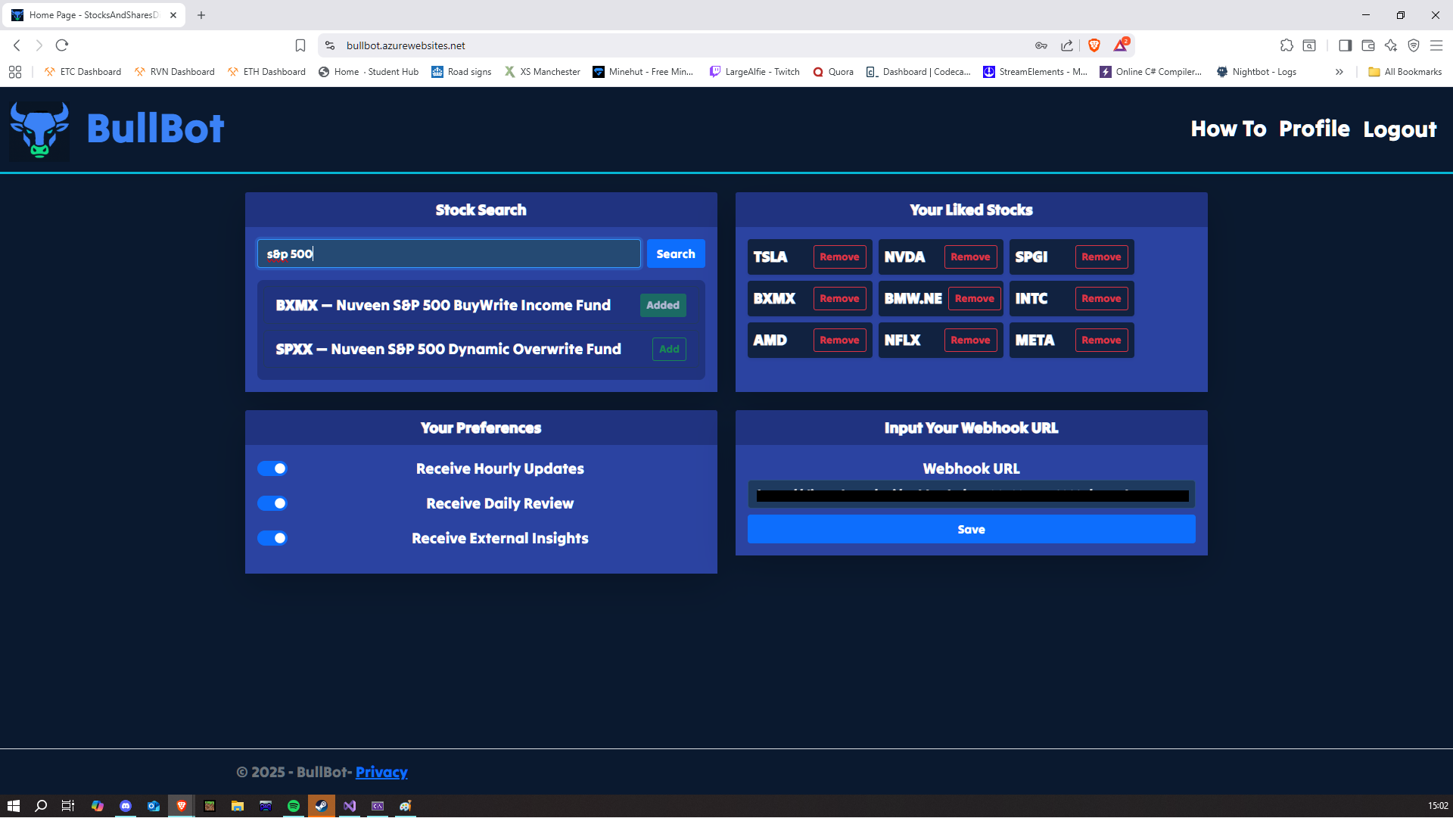Click the BullBot bull logo
This screenshot has height=840, width=1453.
tap(39, 130)
